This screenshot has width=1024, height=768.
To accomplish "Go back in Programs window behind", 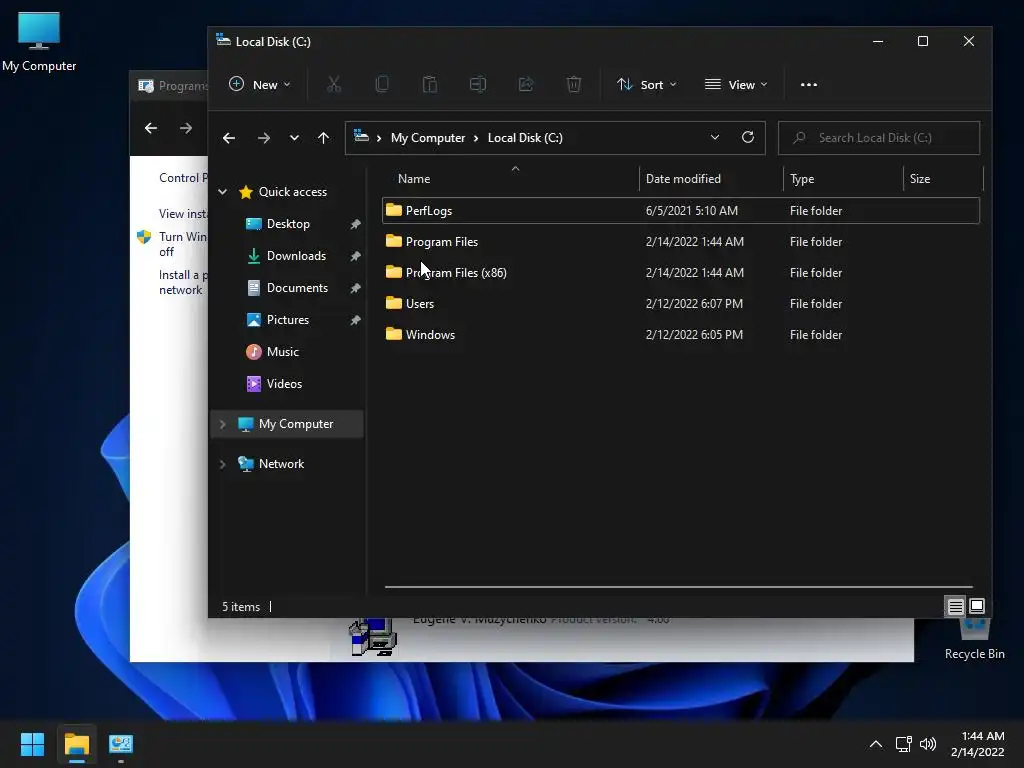I will point(151,128).
